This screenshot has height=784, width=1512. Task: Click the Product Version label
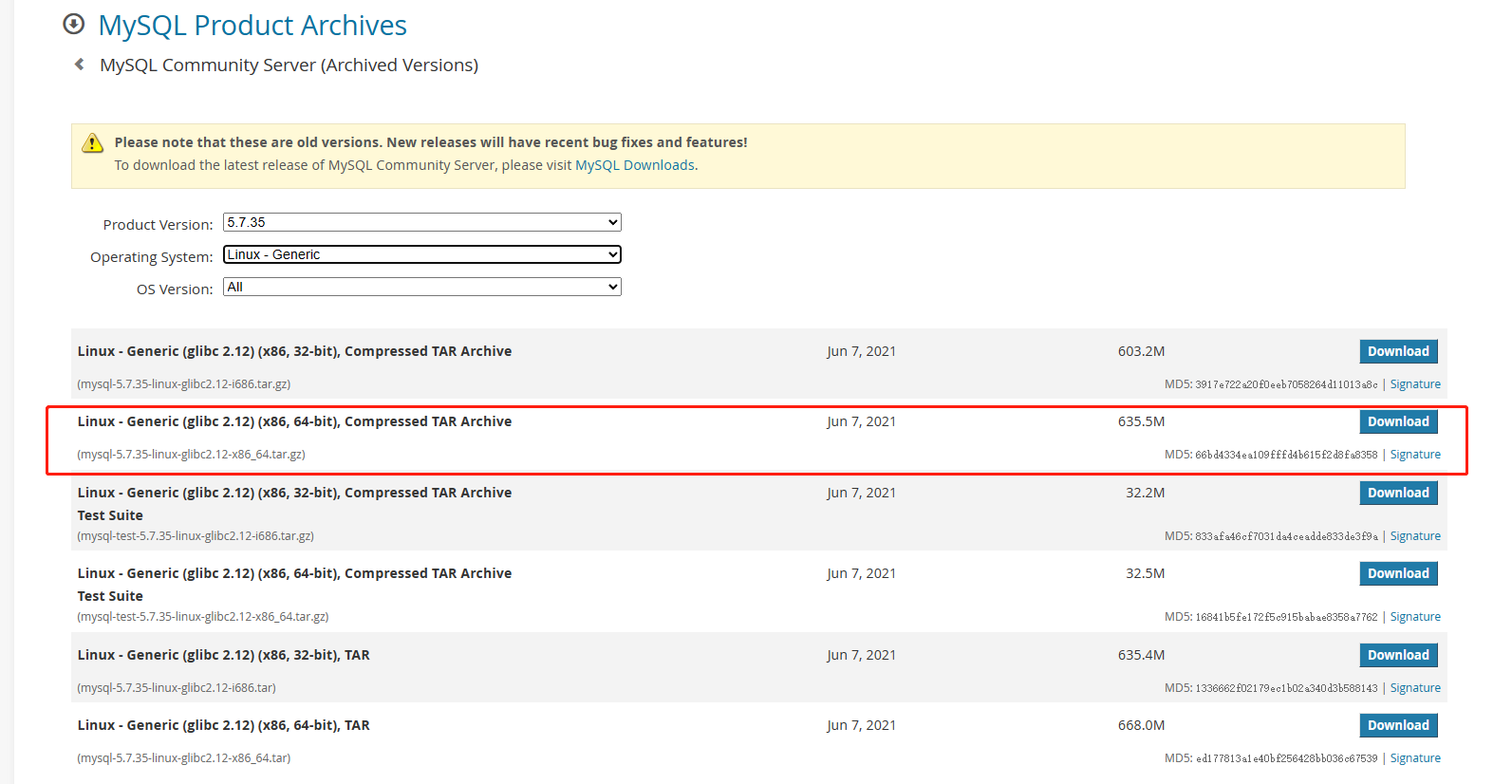click(x=158, y=225)
